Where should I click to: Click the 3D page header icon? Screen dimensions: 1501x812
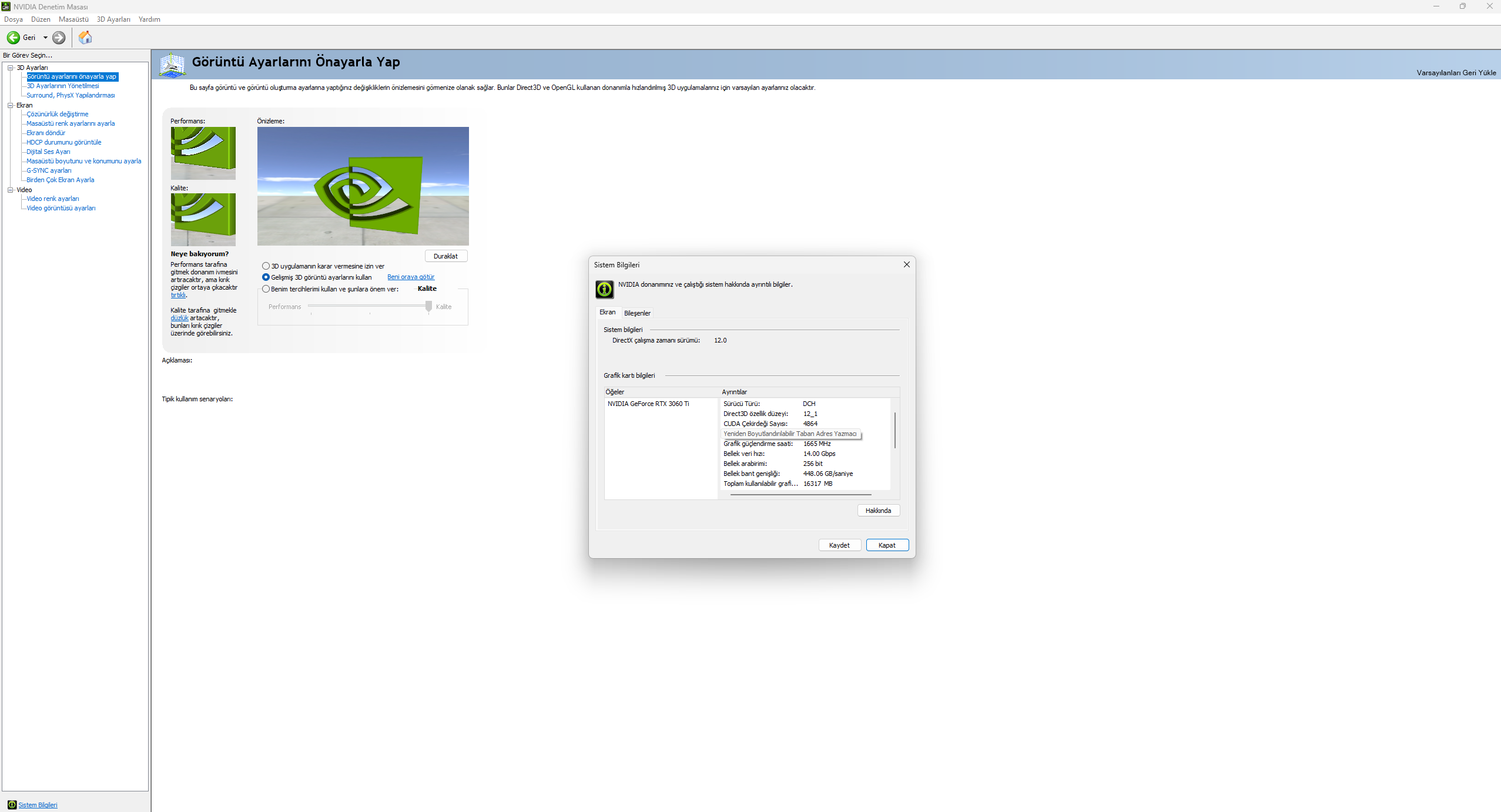172,65
